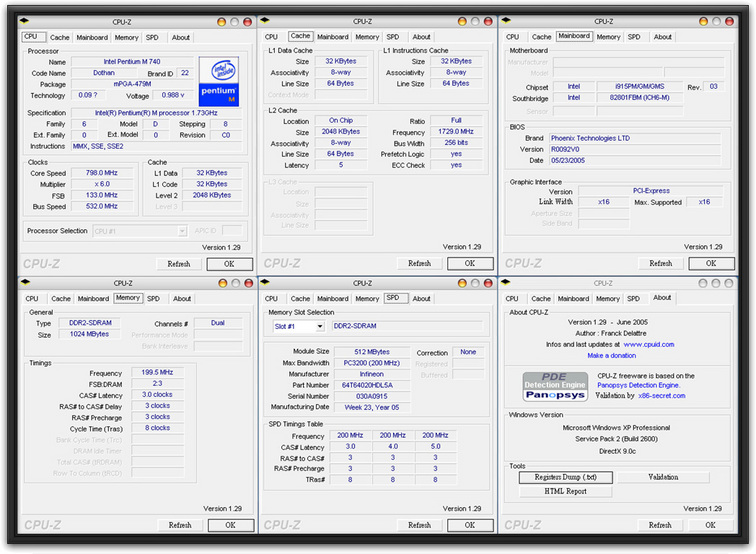This screenshot has width=756, height=554.
Task: Click Correction value None in SPD window
Action: click(468, 352)
